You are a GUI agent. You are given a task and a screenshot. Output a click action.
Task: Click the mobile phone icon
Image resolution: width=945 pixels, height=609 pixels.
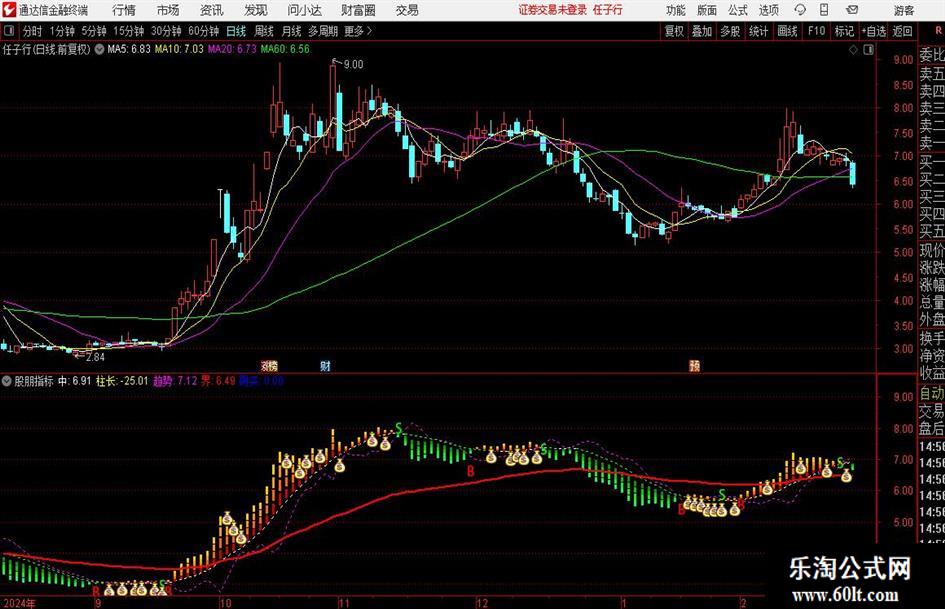[824, 10]
